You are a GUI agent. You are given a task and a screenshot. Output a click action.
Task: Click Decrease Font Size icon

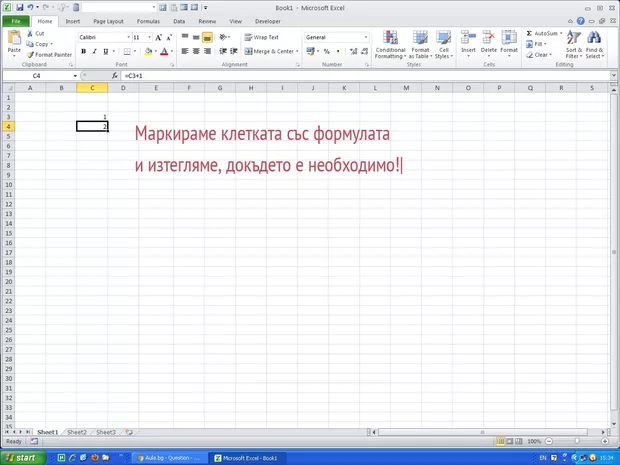tap(169, 38)
